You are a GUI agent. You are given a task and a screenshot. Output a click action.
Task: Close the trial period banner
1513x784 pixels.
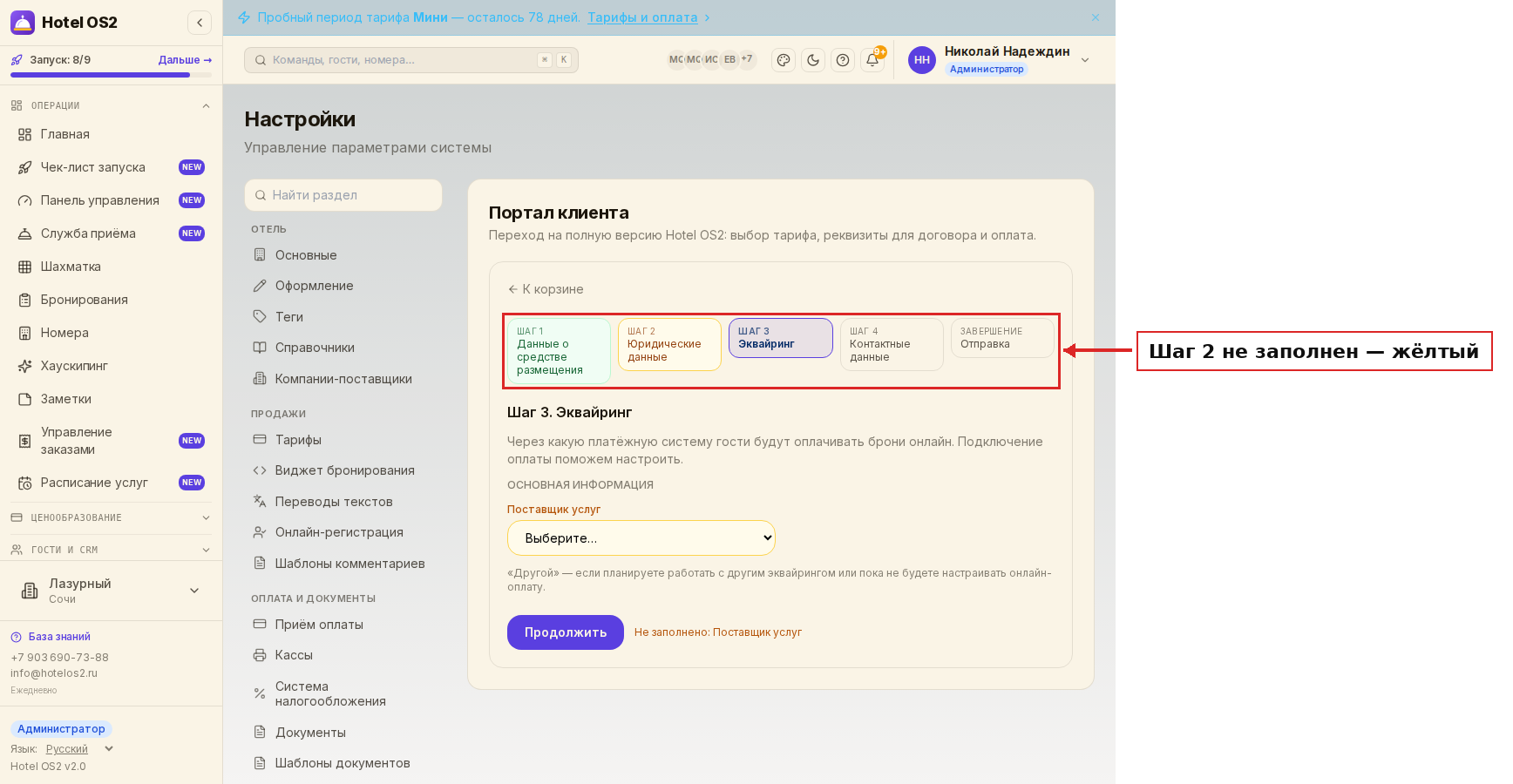coord(1096,17)
